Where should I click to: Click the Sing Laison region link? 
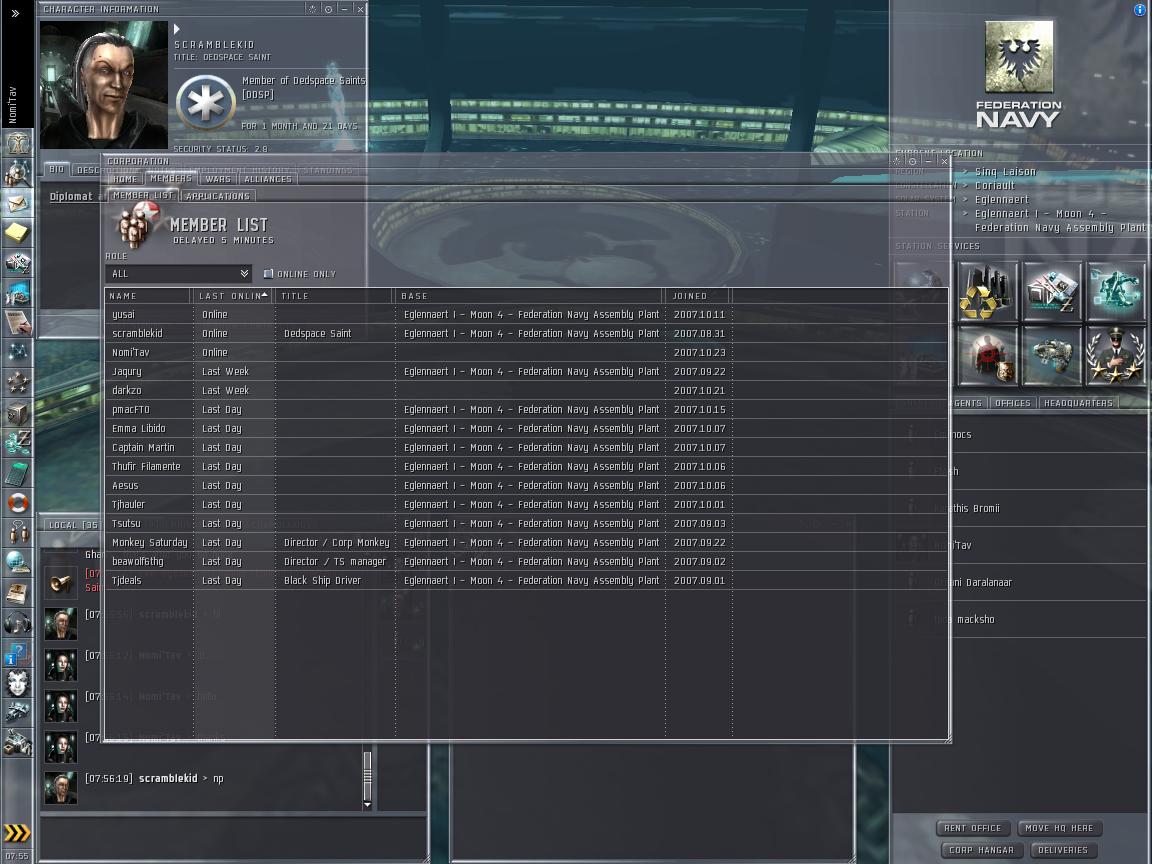click(1005, 172)
